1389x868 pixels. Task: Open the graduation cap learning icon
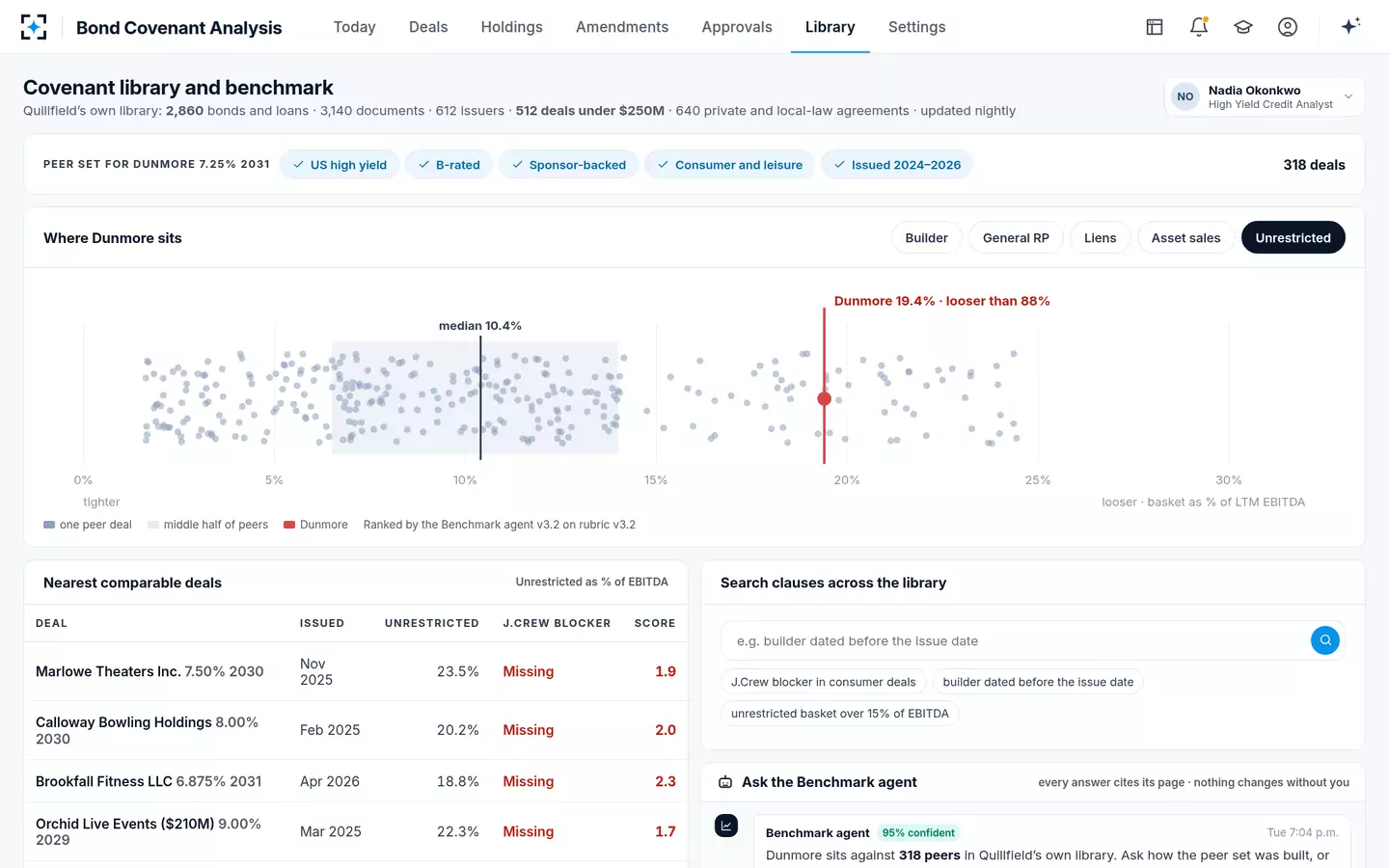click(1243, 27)
